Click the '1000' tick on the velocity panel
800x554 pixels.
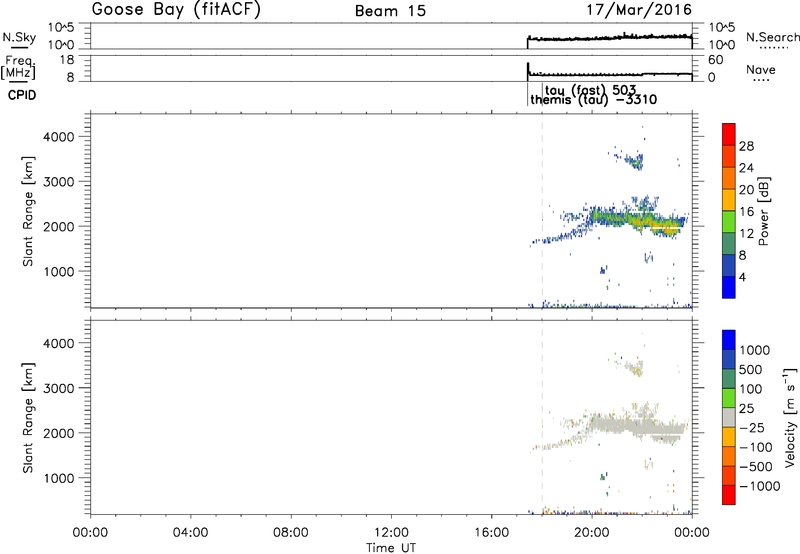58,478
